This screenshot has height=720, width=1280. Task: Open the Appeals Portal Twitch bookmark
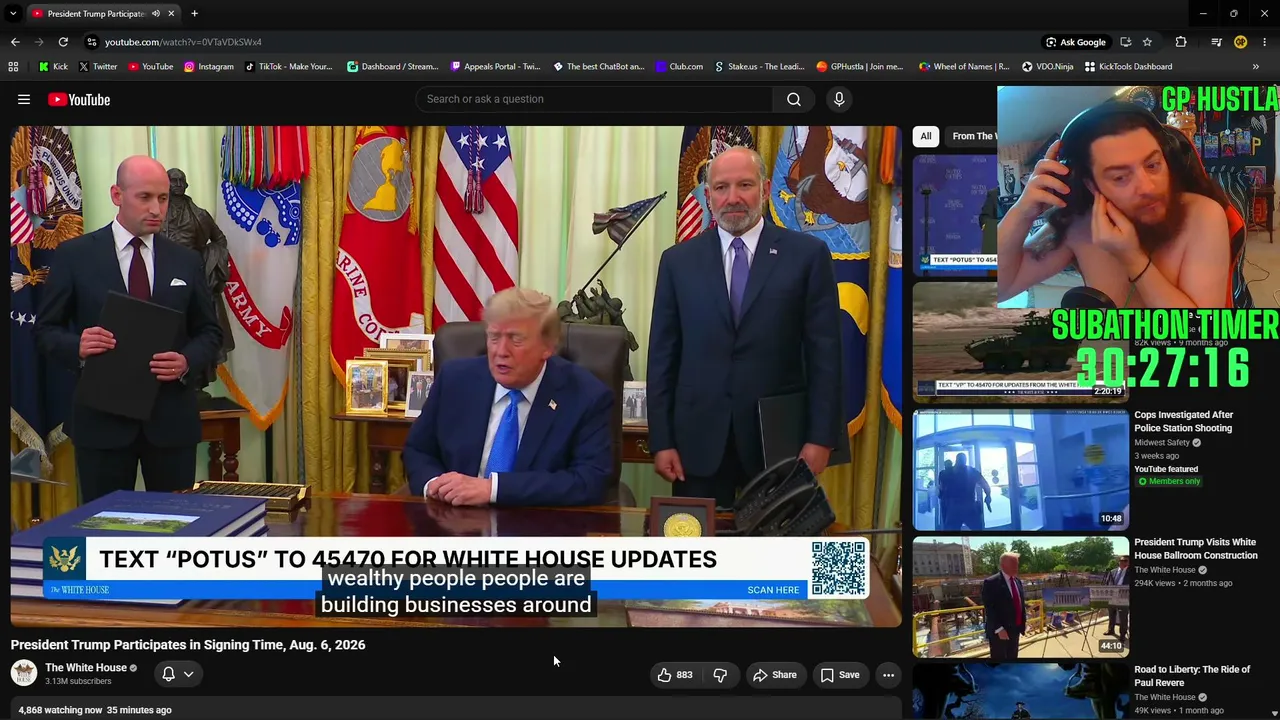495,67
